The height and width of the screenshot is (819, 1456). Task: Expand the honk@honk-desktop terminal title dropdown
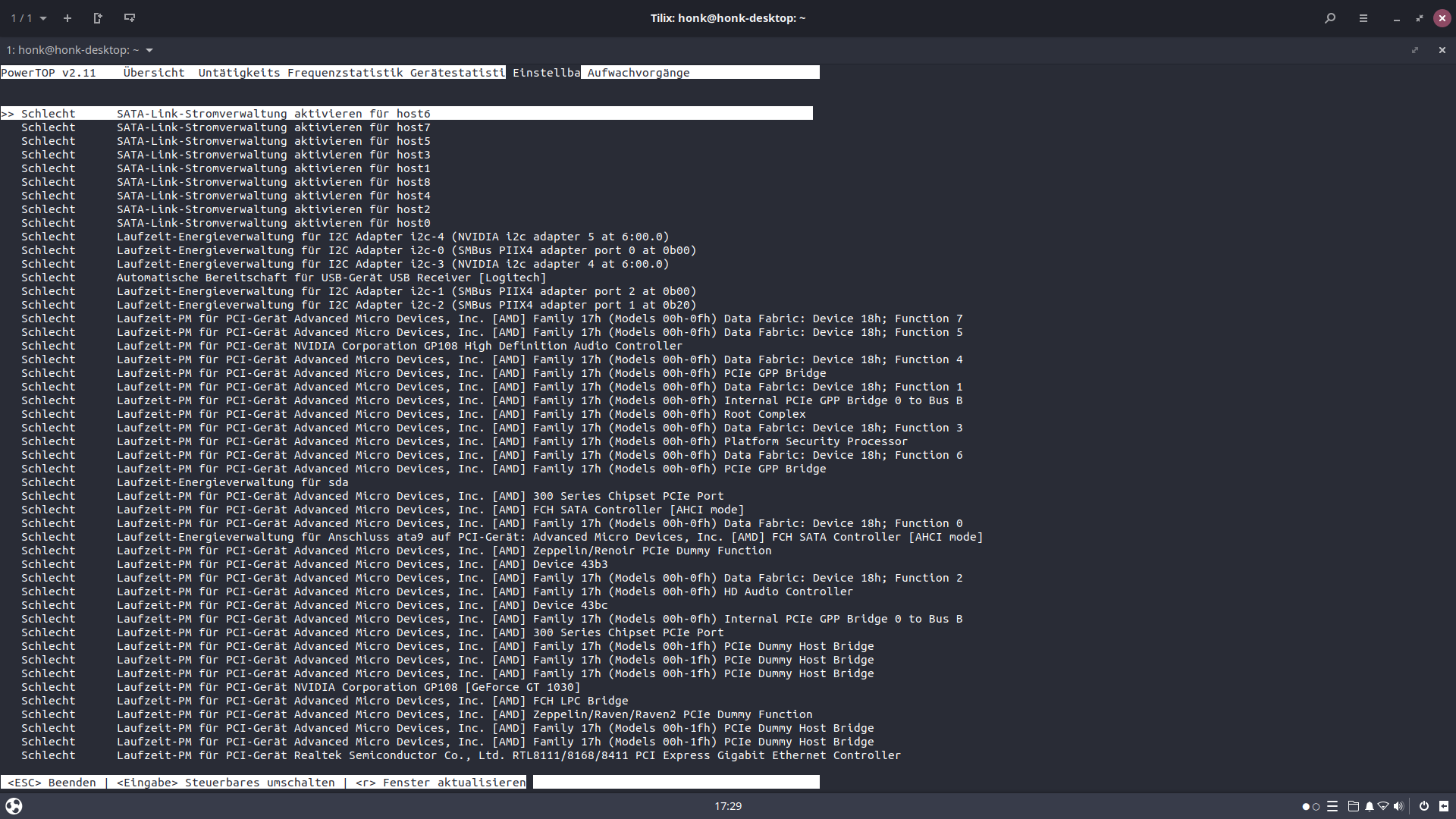(149, 50)
